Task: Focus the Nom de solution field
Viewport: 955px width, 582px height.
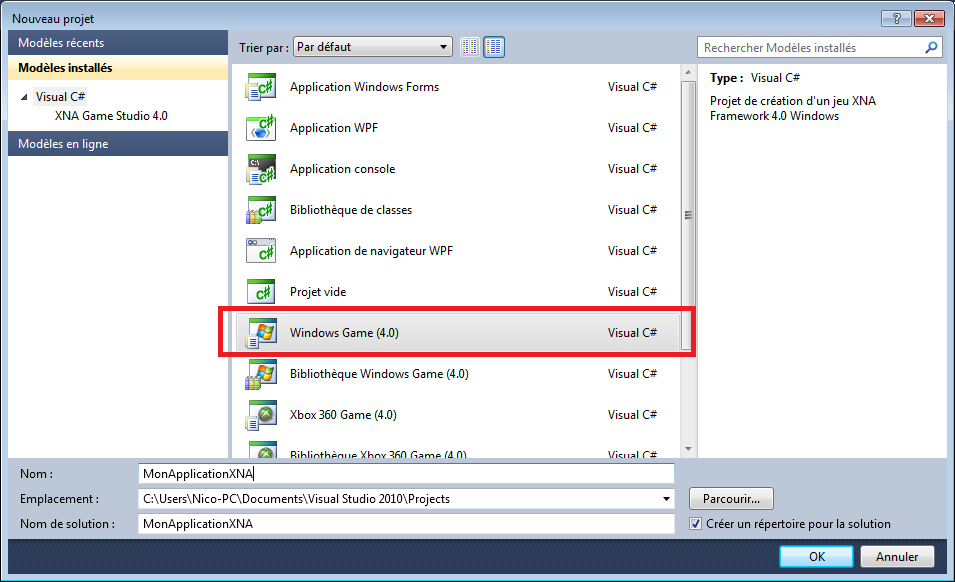Action: coord(406,524)
